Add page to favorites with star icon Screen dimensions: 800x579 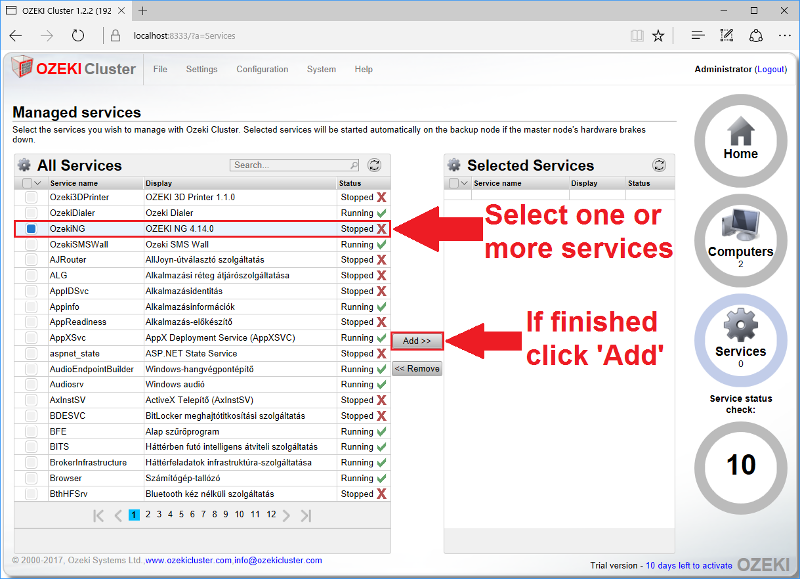point(658,36)
